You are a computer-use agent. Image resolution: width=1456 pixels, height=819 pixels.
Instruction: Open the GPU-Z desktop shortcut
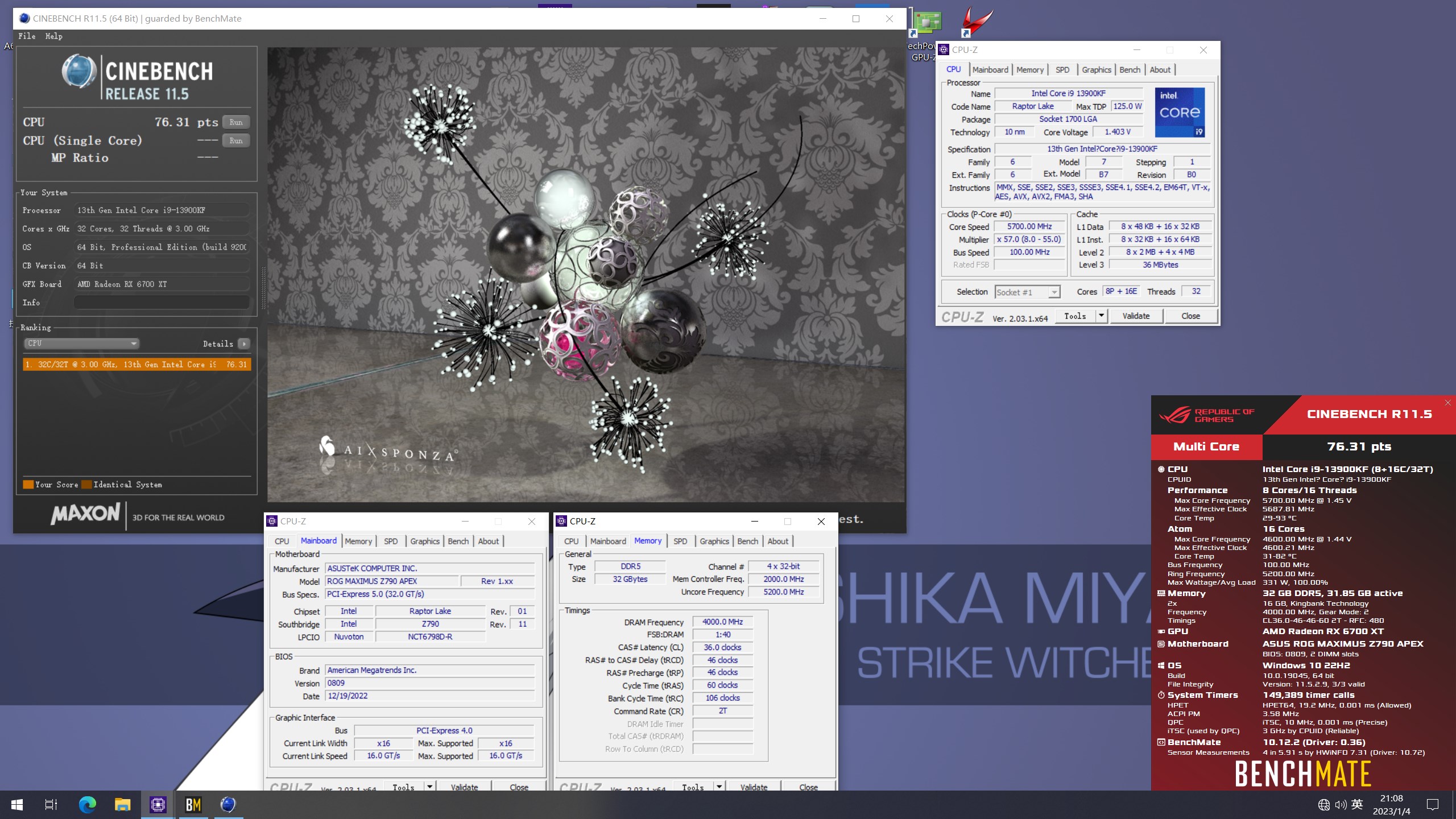tap(925, 34)
